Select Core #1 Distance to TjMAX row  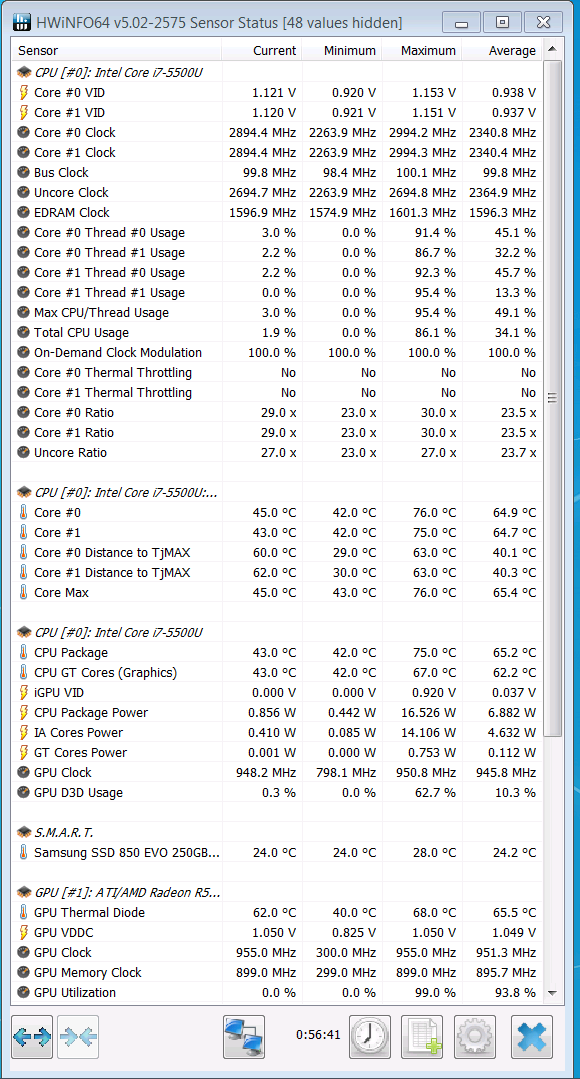click(x=277, y=573)
